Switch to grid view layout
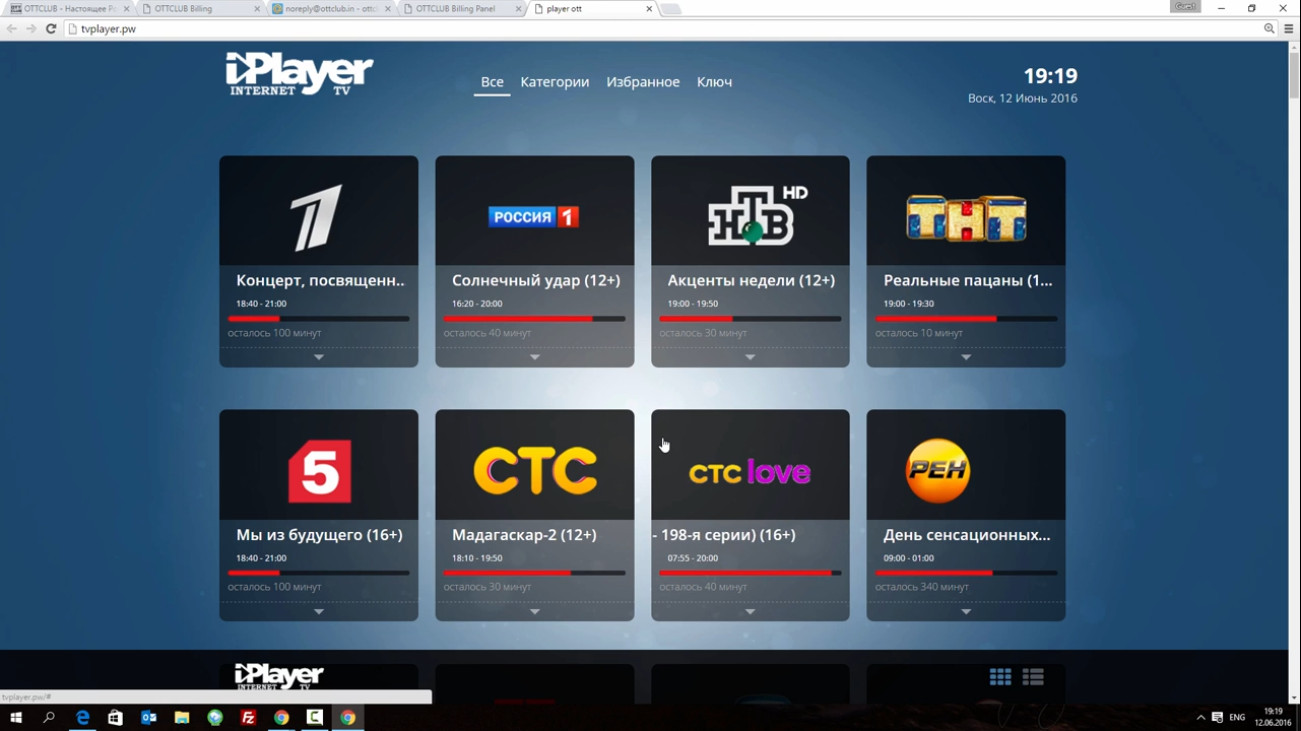The height and width of the screenshot is (731, 1301). pos(1000,677)
